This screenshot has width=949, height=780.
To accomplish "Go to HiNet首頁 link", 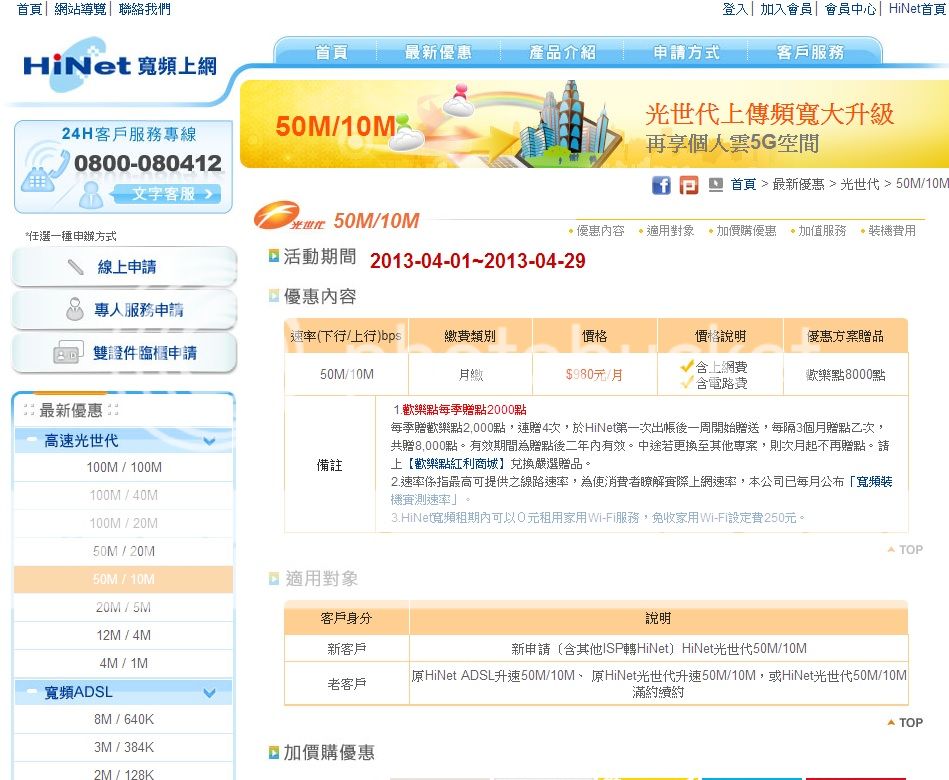I will (917, 9).
